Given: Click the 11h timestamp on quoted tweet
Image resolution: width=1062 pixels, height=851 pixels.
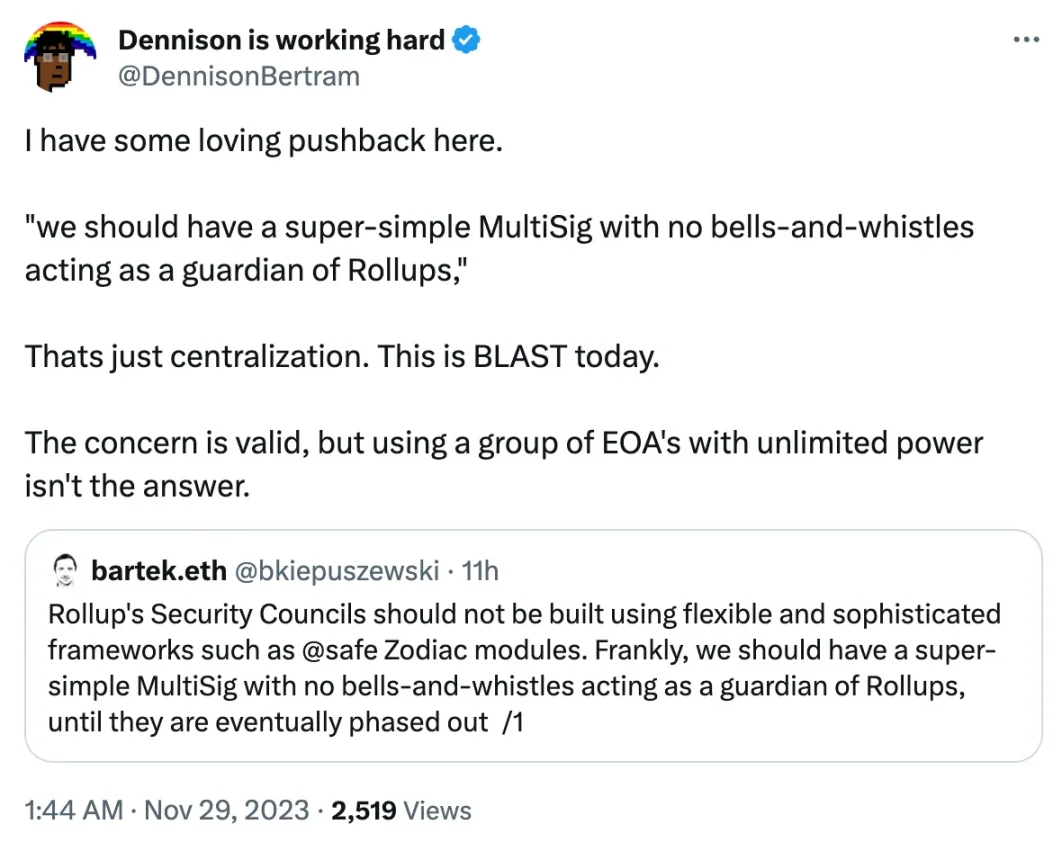Looking at the screenshot, I should point(482,571).
